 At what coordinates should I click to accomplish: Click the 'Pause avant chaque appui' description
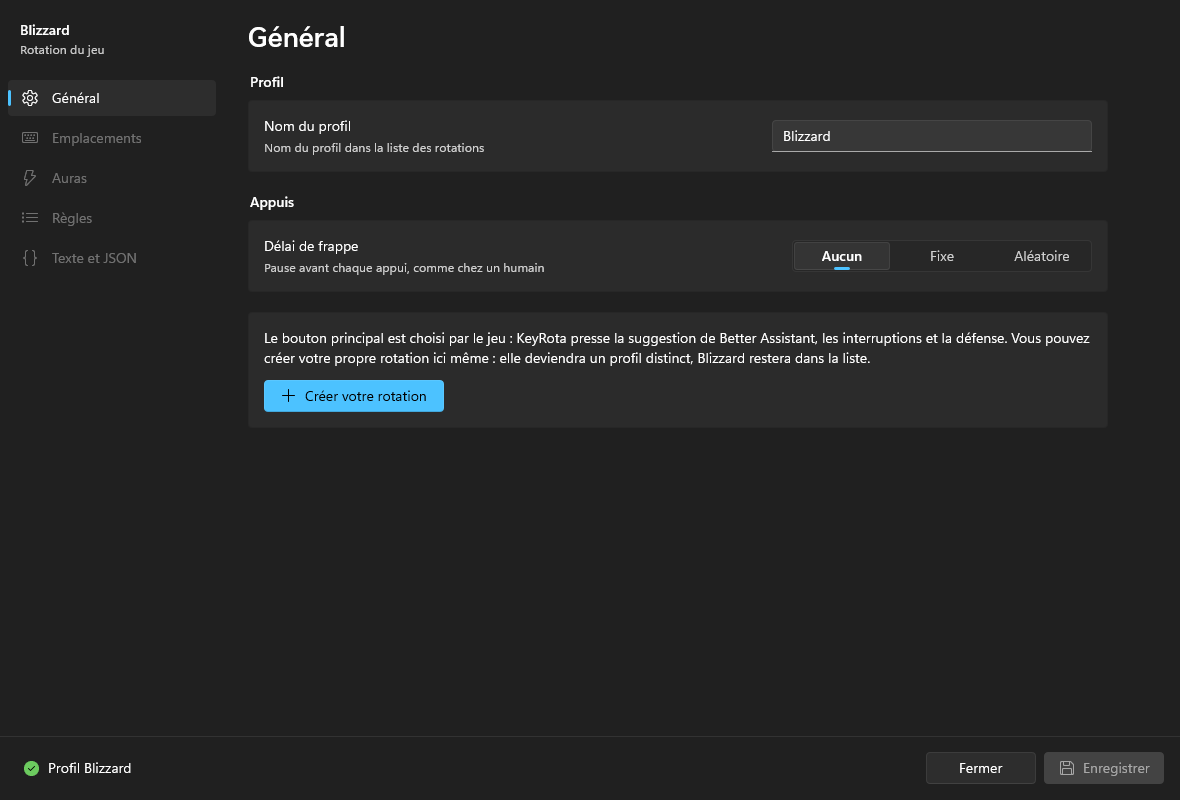click(404, 268)
